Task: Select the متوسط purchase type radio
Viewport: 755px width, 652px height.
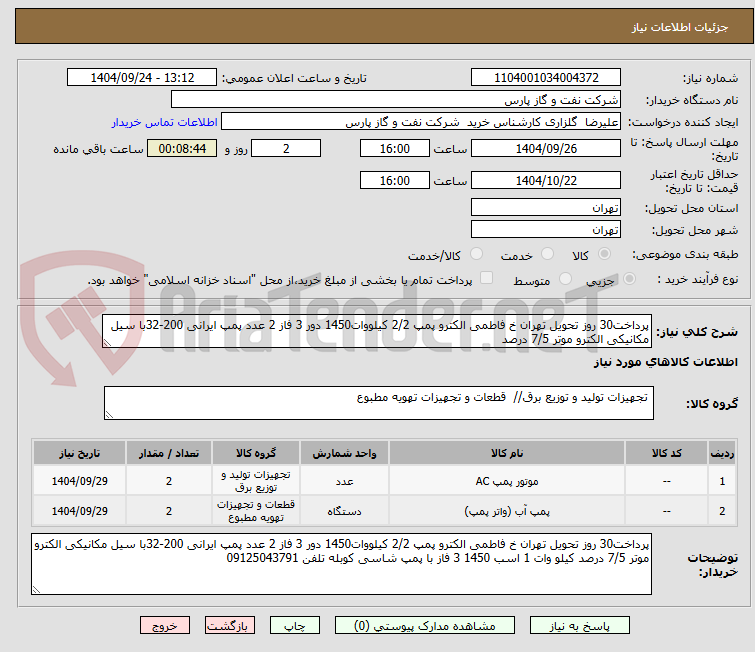Action: (565, 279)
